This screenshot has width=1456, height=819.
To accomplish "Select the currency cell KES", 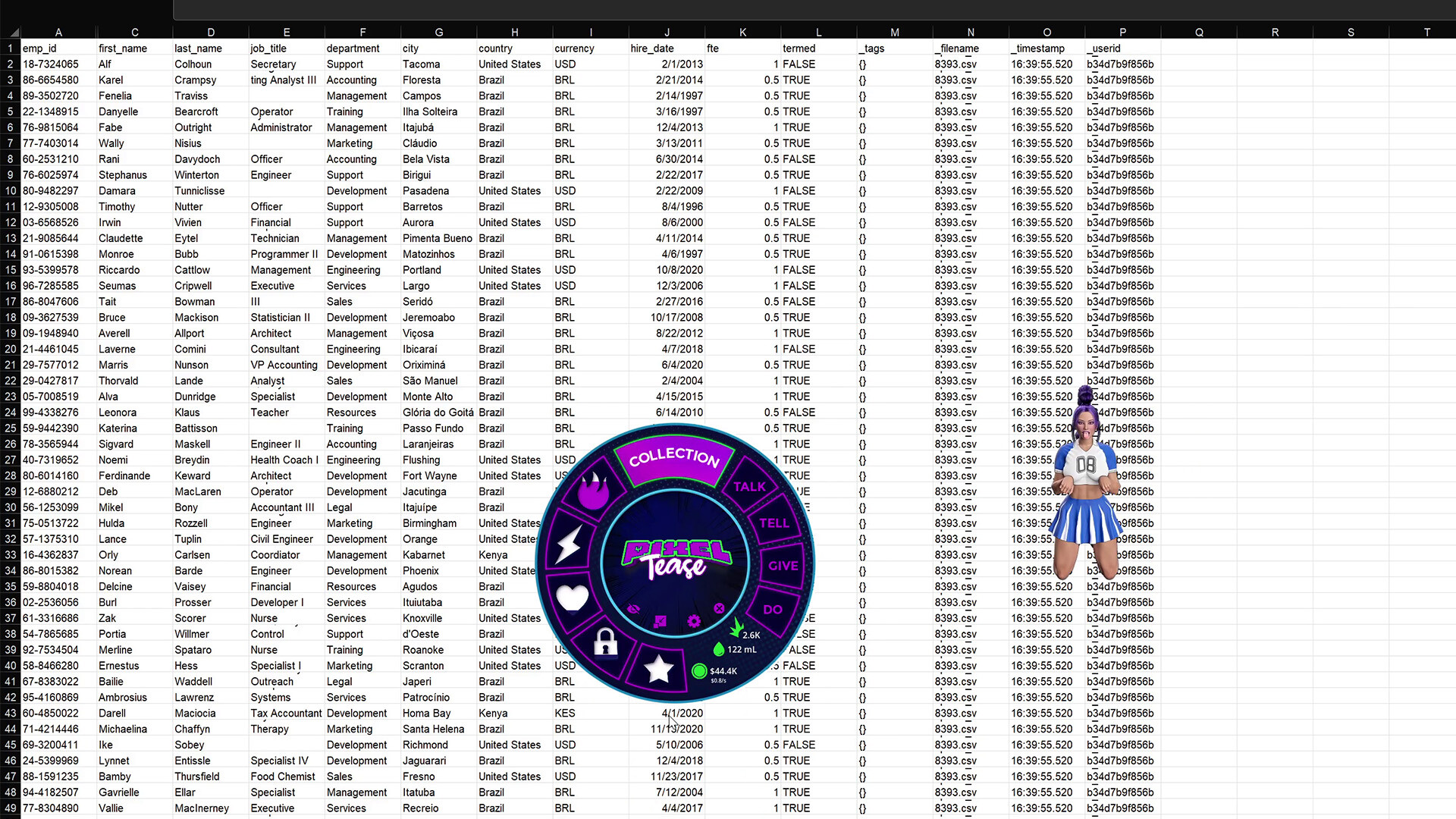I will pyautogui.click(x=590, y=713).
